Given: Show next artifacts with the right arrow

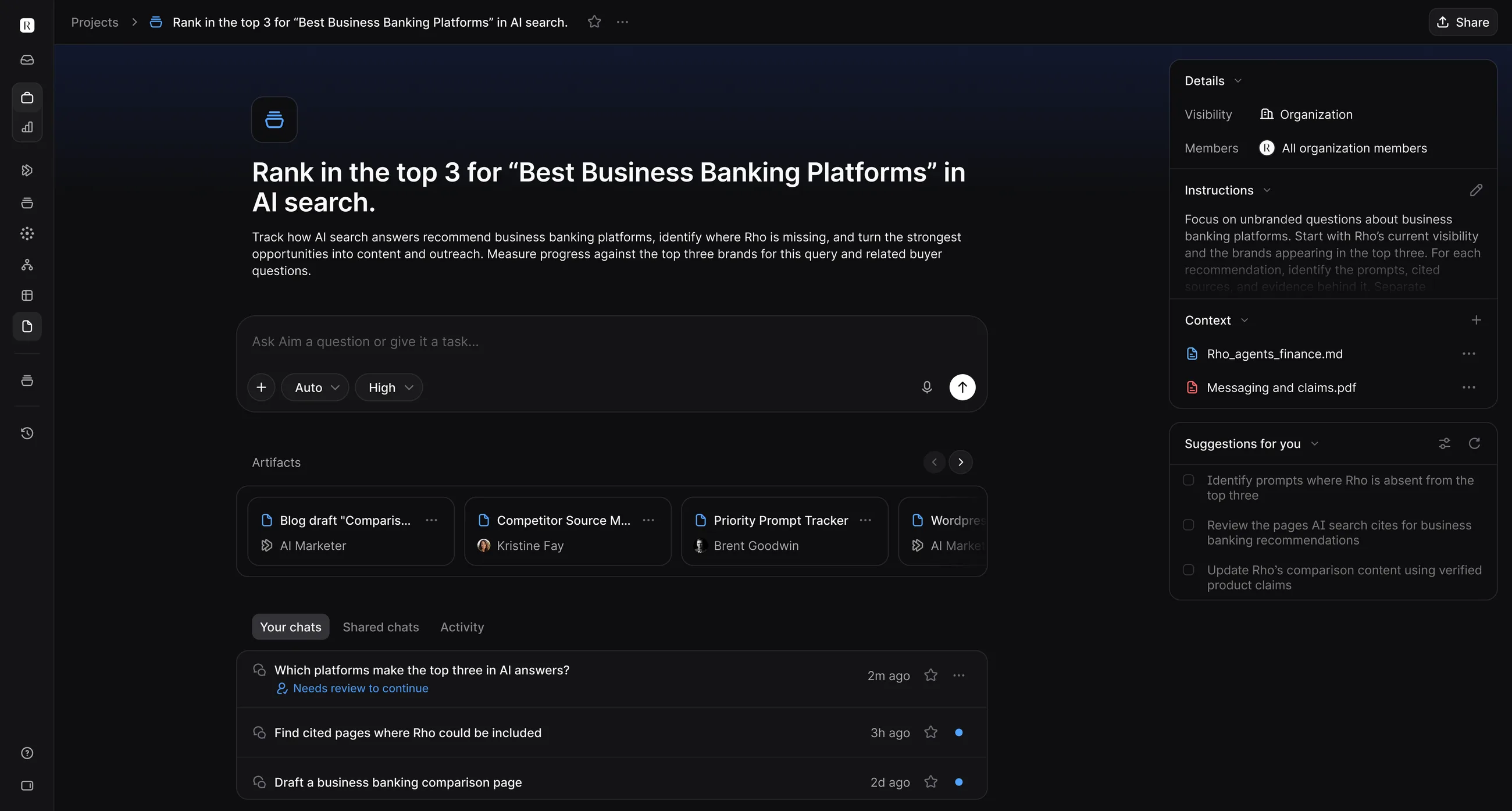Looking at the screenshot, I should pos(960,462).
